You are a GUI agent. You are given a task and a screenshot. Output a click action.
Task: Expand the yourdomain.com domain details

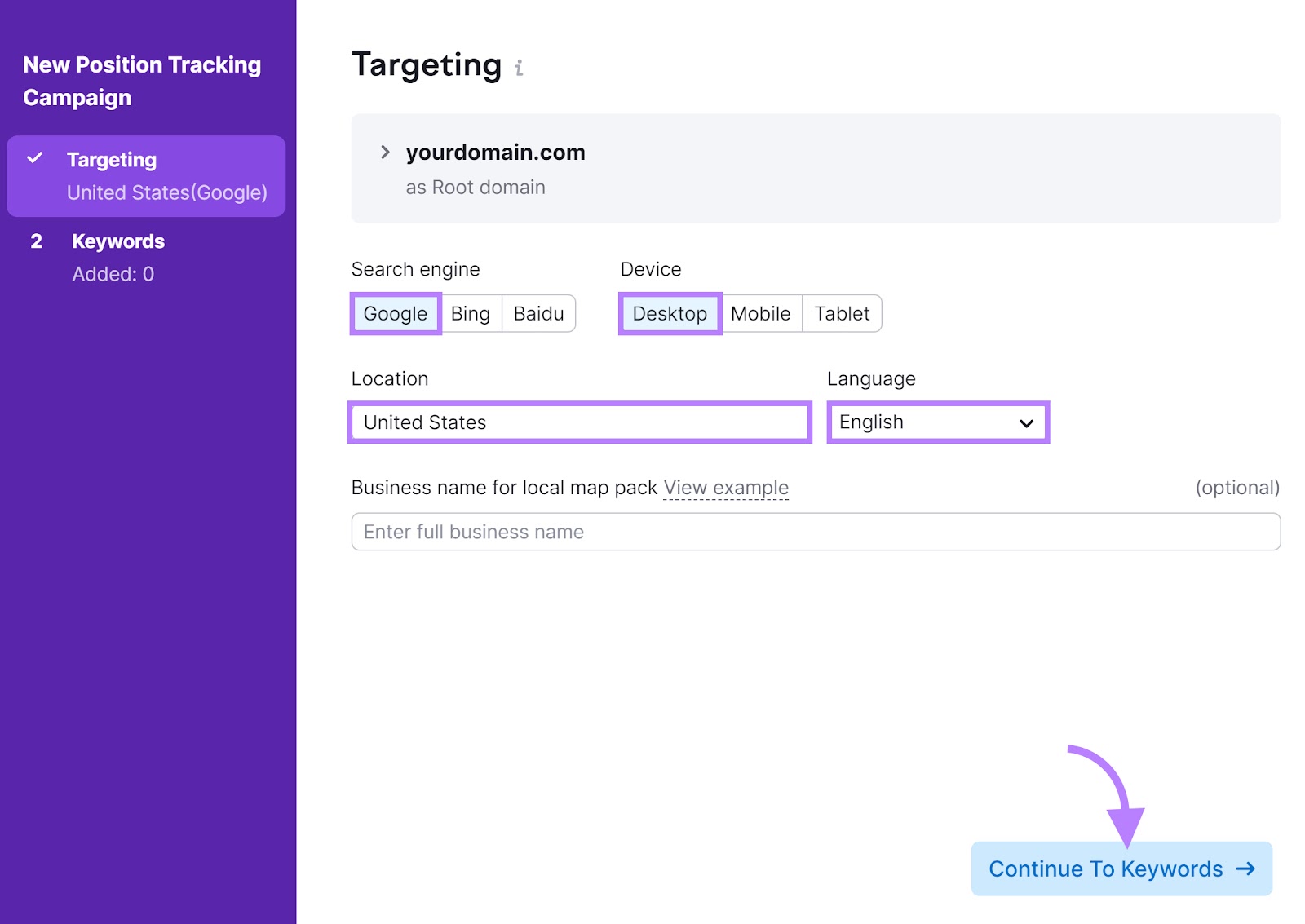(x=383, y=152)
